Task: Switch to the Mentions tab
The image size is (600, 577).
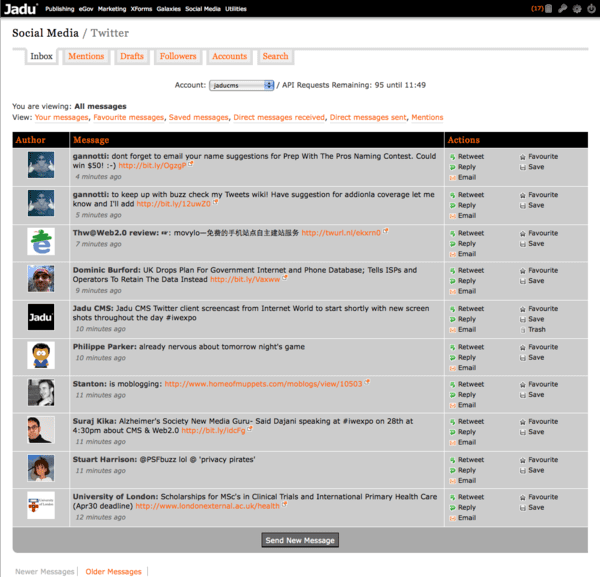Action: pyautogui.click(x=86, y=56)
